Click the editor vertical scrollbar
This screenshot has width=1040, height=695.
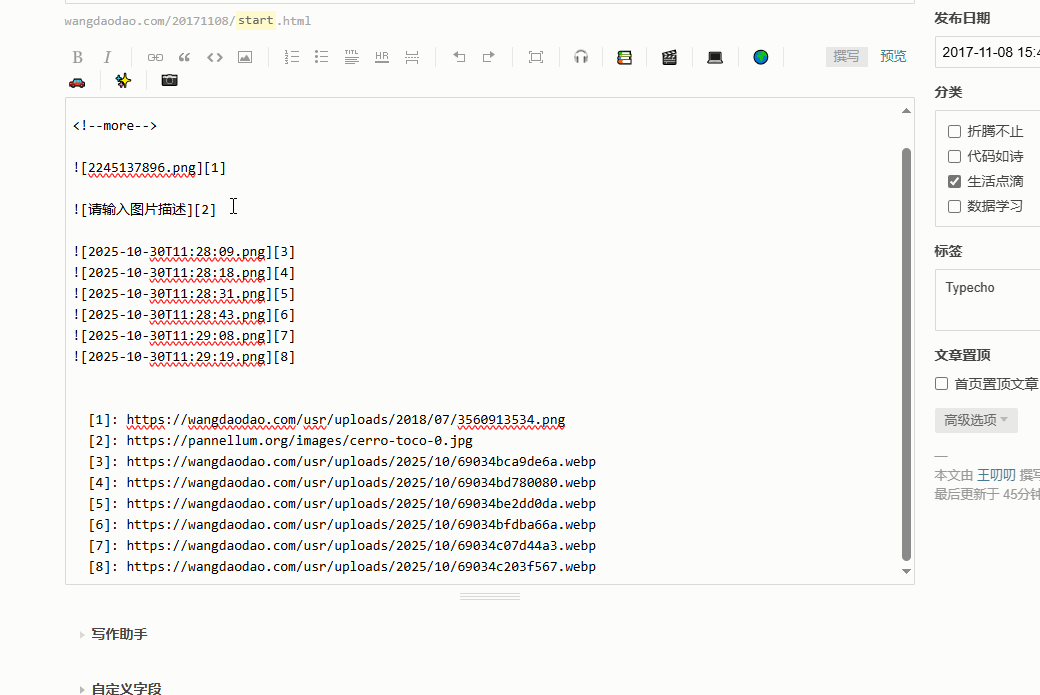(906, 350)
